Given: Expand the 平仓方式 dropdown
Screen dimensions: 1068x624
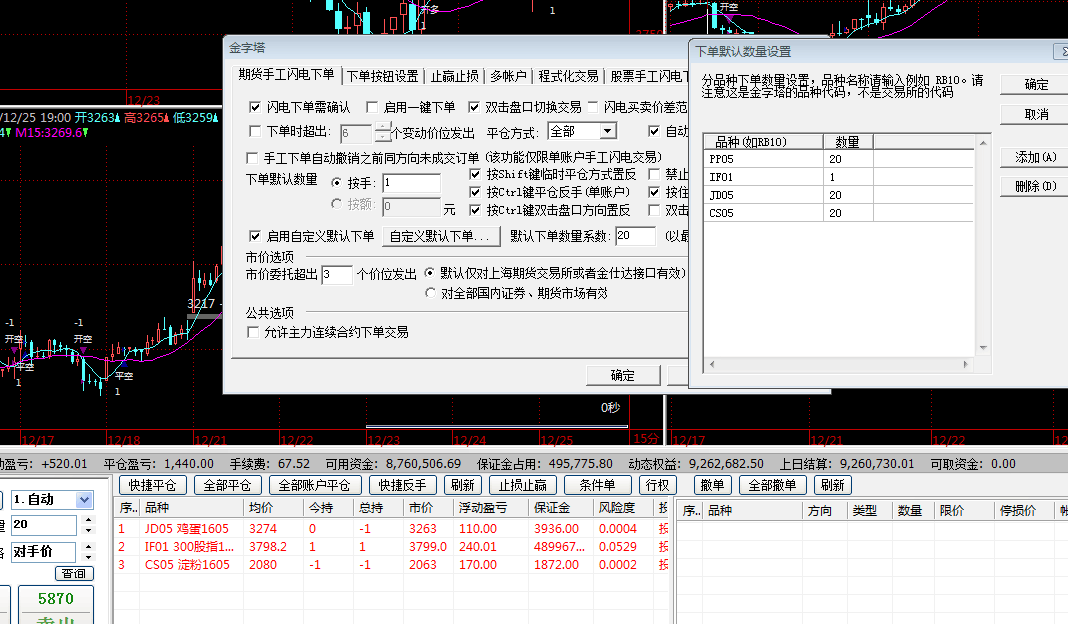Looking at the screenshot, I should [x=608, y=132].
